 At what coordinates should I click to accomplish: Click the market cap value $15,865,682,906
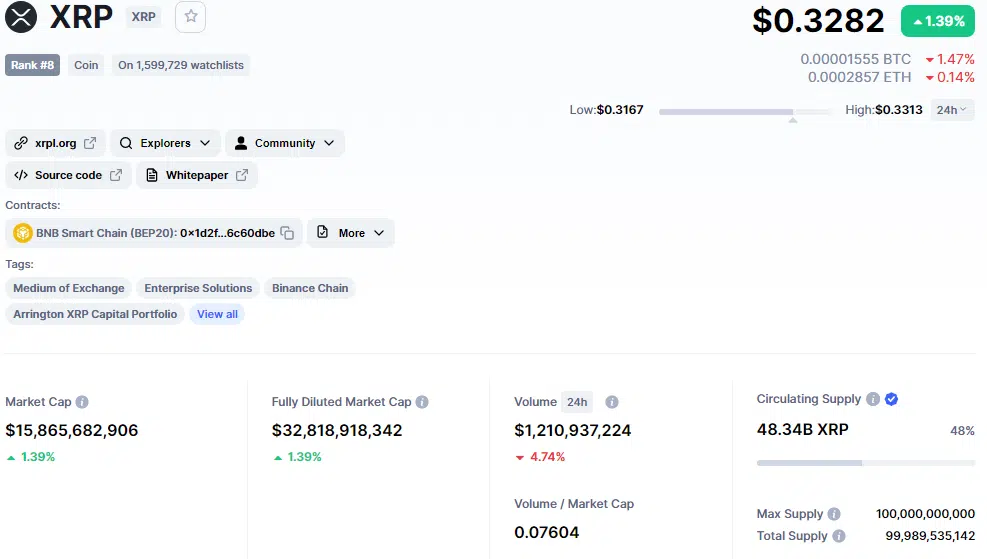(x=72, y=430)
